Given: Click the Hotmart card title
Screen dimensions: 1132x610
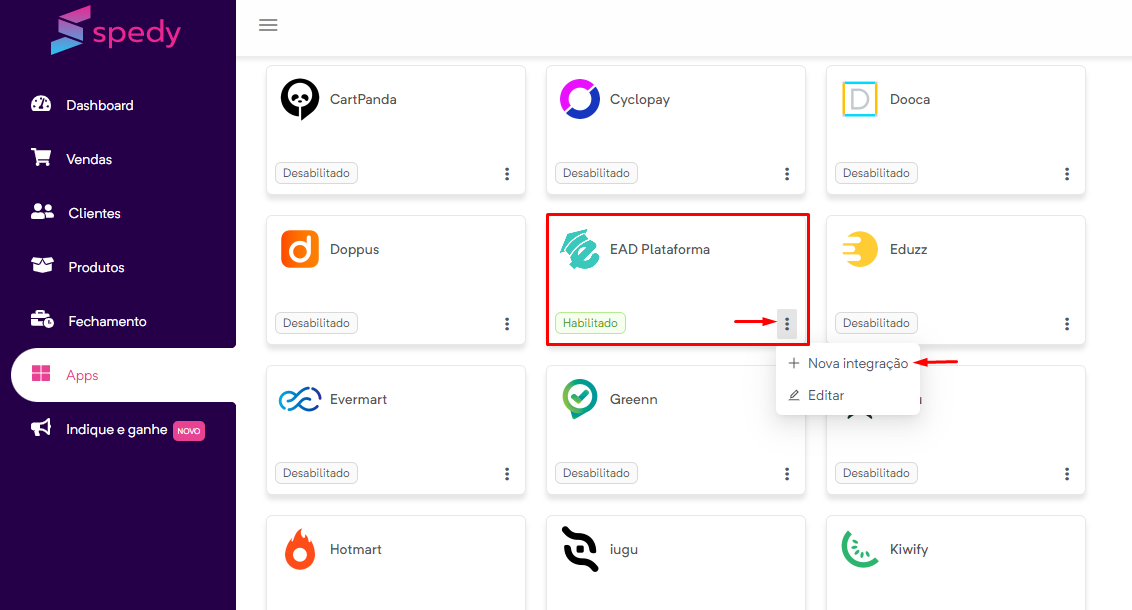Looking at the screenshot, I should point(355,549).
